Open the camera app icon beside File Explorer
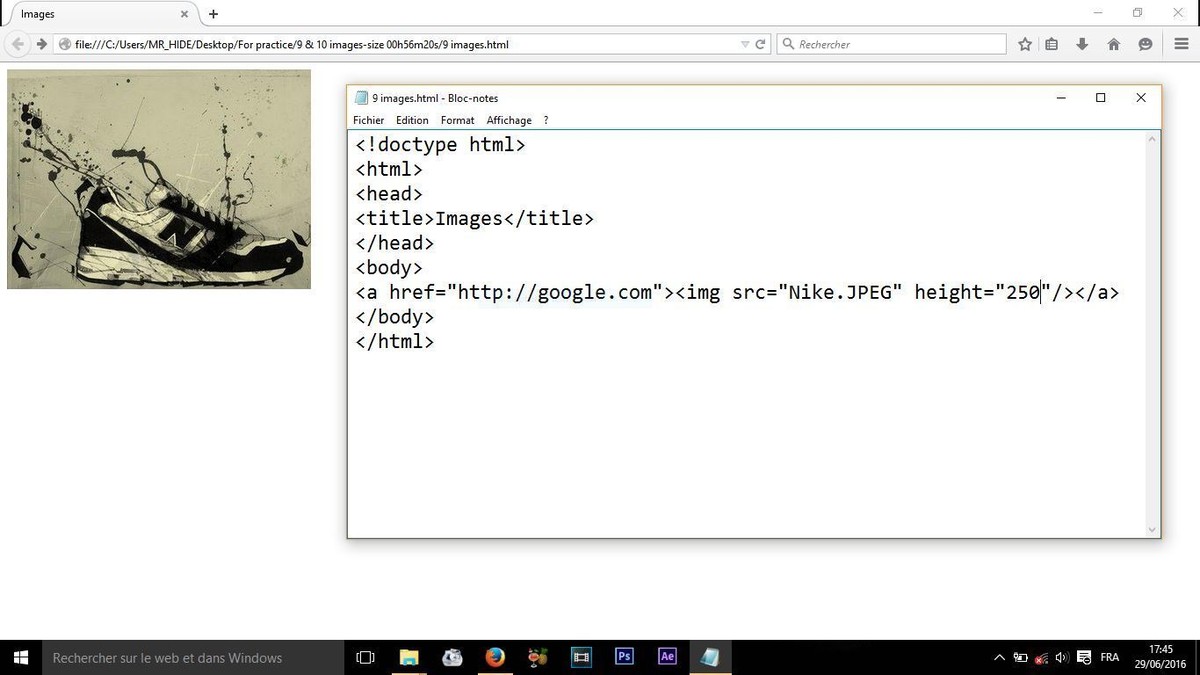 coord(452,657)
